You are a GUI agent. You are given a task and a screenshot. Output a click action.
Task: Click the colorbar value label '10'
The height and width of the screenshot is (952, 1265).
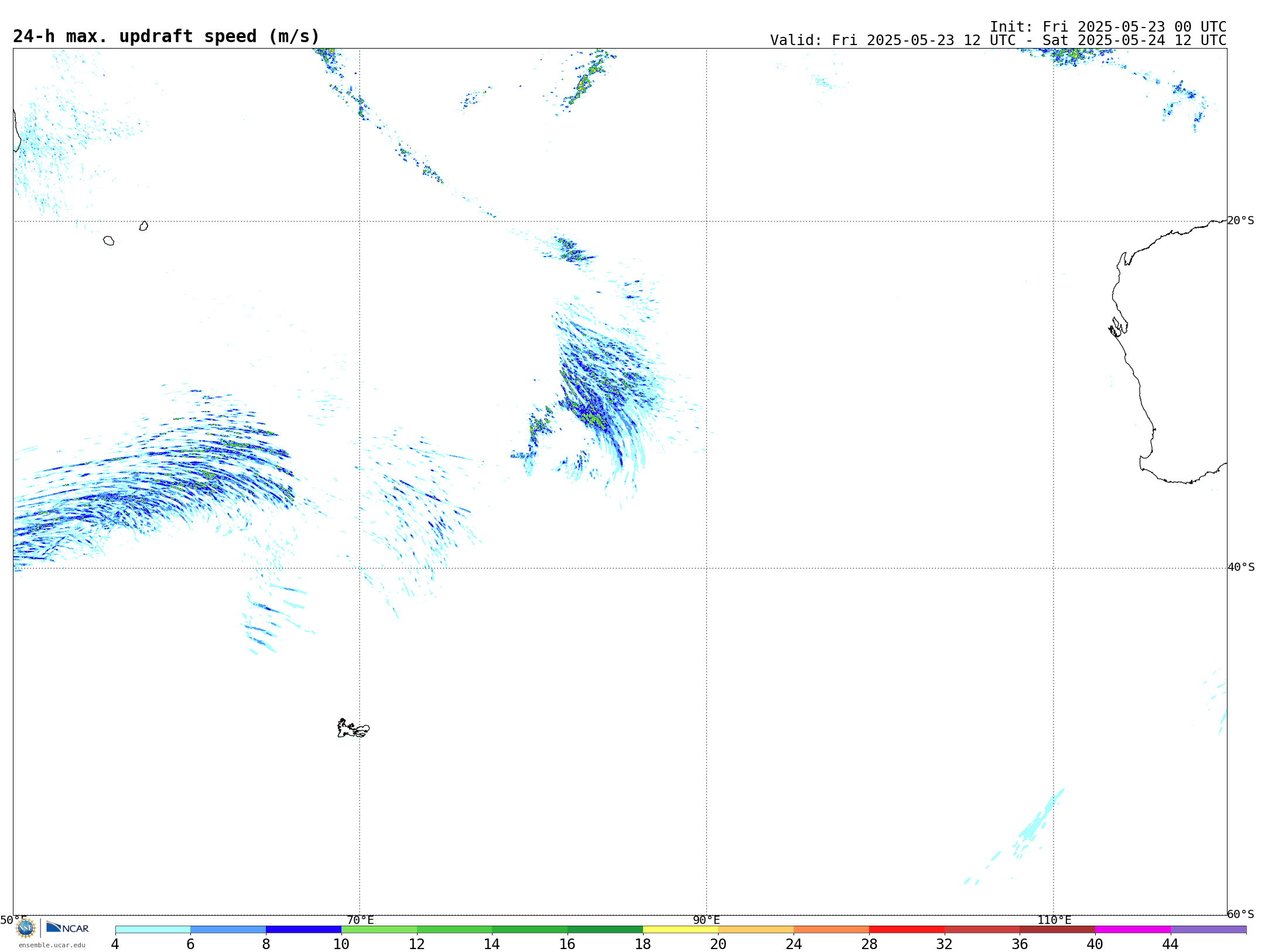pyautogui.click(x=341, y=944)
